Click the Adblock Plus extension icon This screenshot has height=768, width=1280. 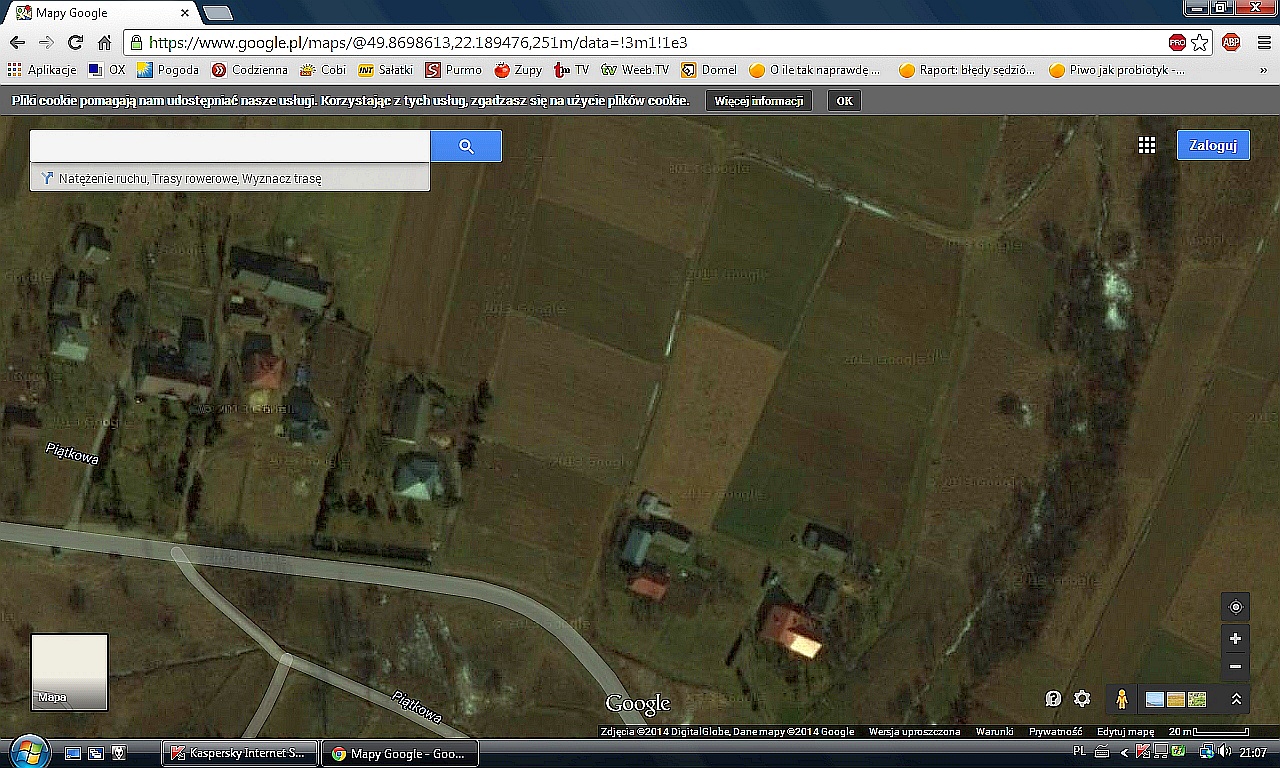point(1231,43)
